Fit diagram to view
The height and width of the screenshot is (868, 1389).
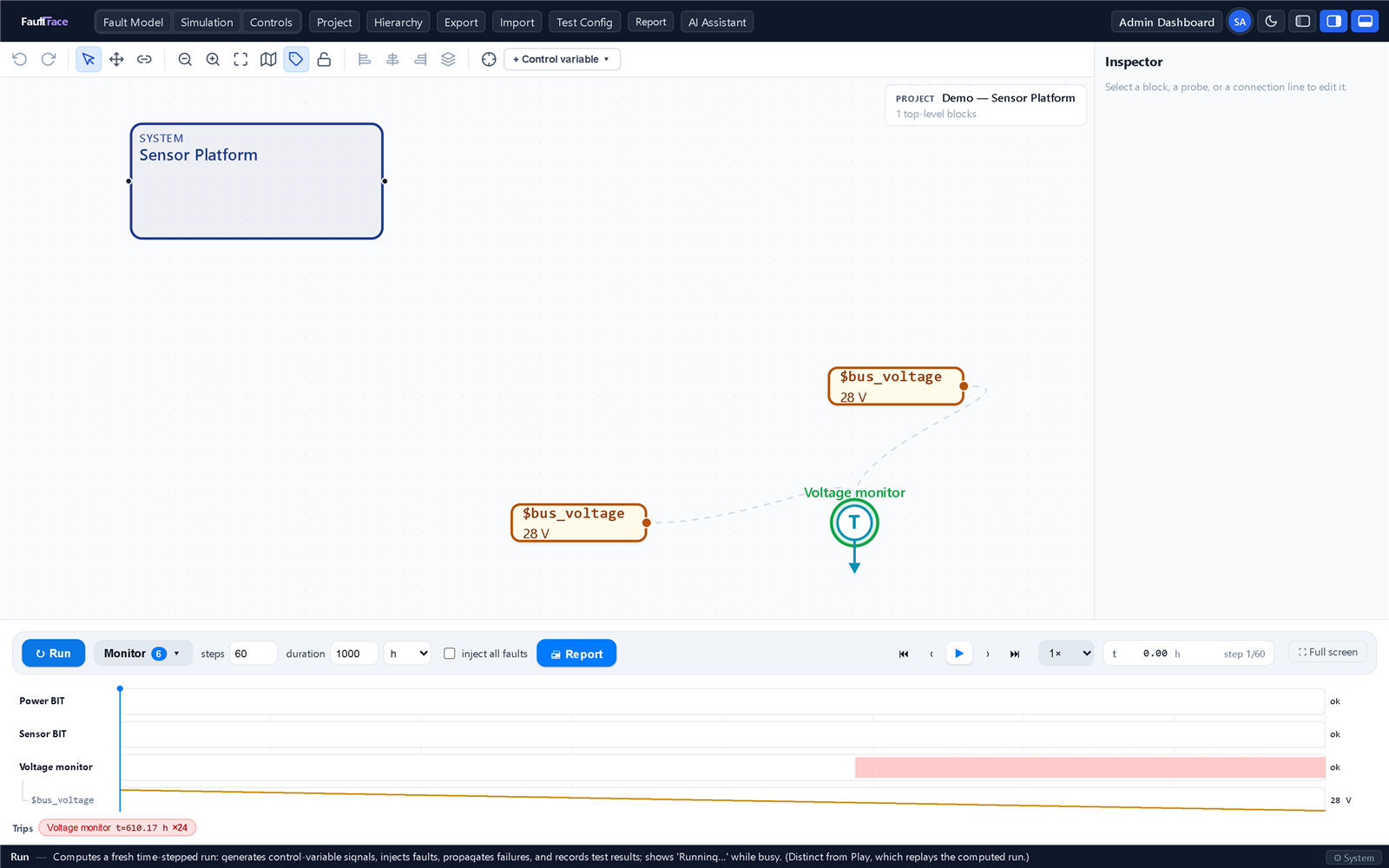pyautogui.click(x=240, y=59)
